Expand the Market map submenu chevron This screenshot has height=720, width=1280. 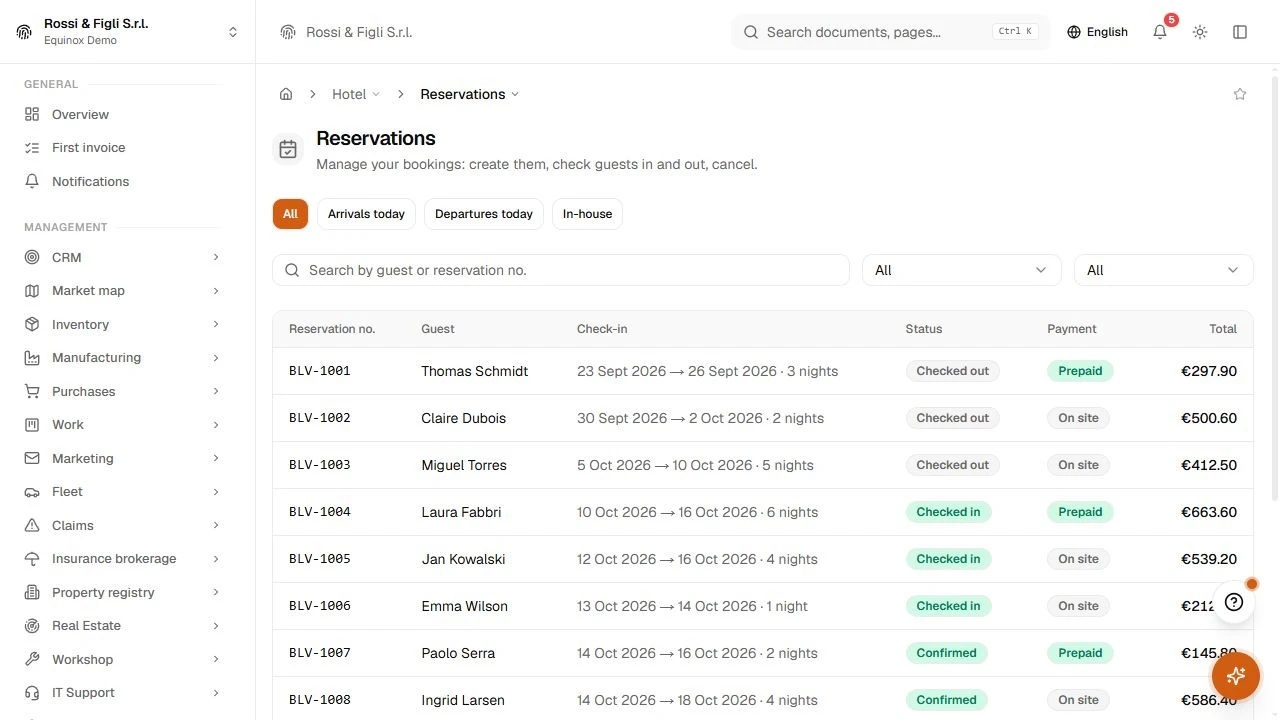(x=216, y=291)
